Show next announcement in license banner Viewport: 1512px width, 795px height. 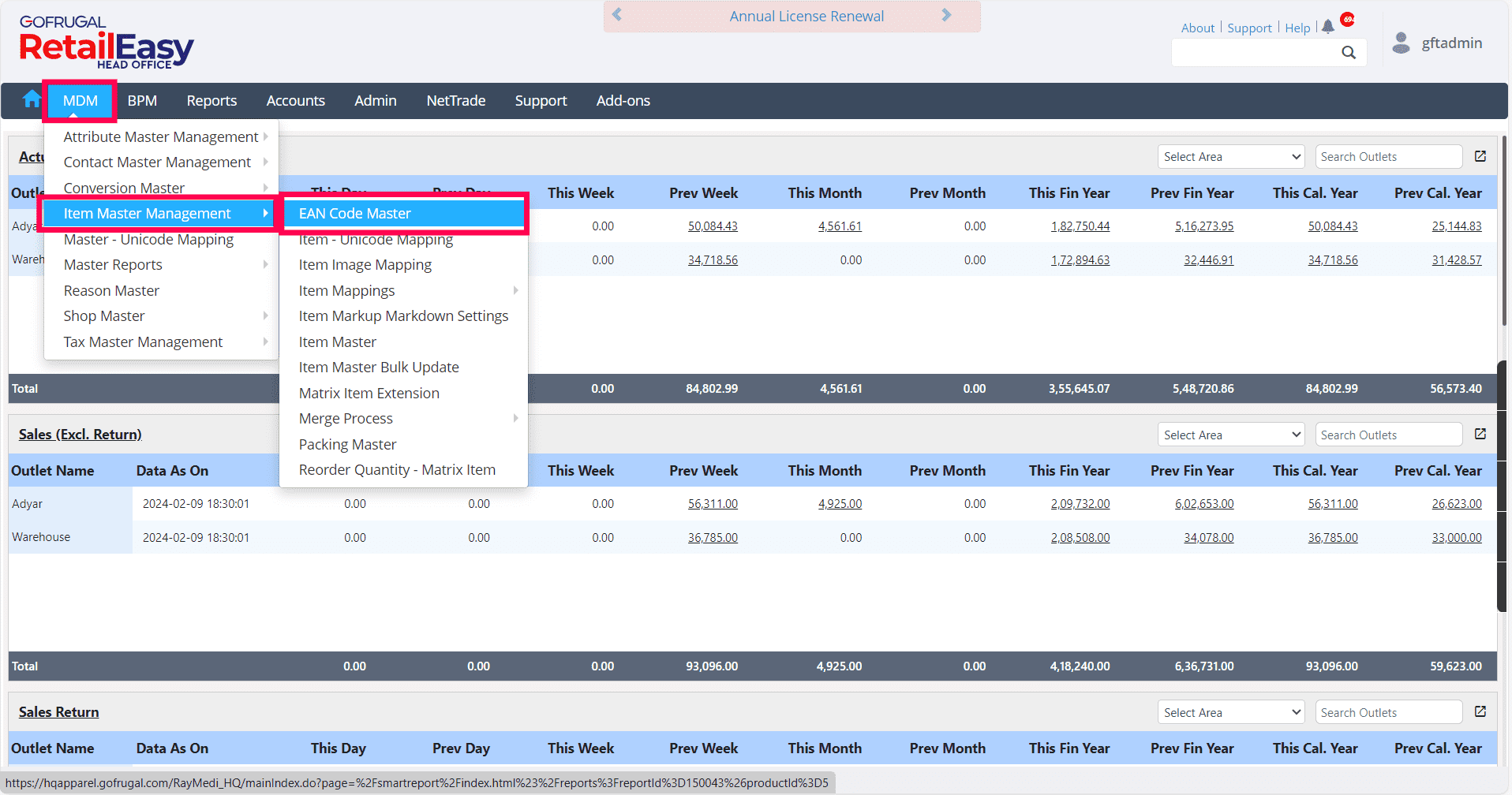click(x=946, y=14)
